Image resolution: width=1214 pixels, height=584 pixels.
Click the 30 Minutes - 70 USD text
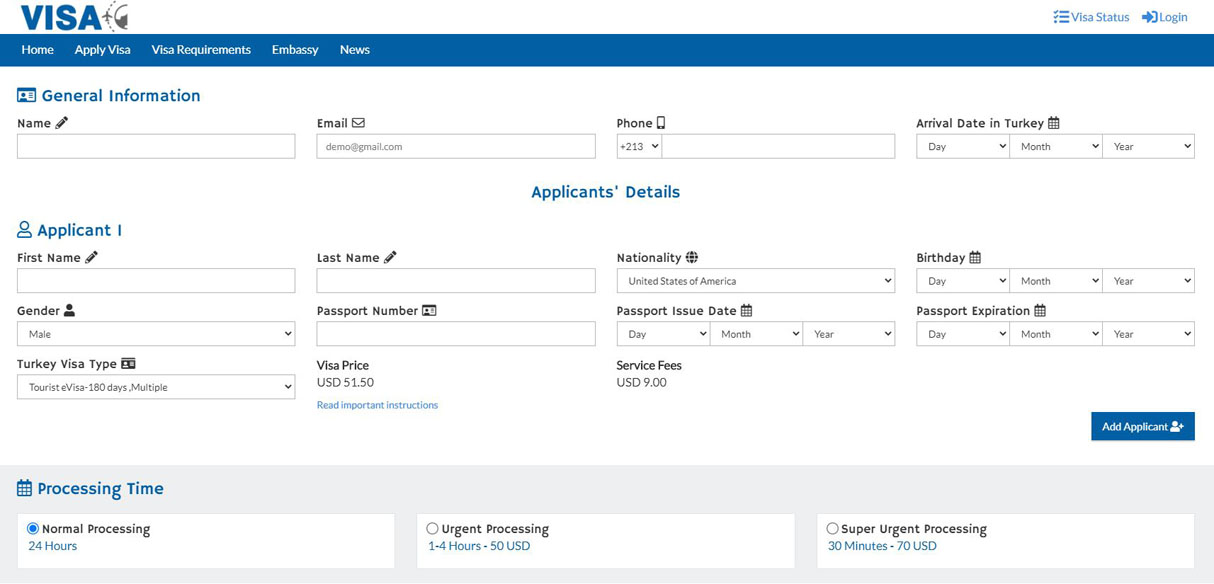click(x=882, y=546)
